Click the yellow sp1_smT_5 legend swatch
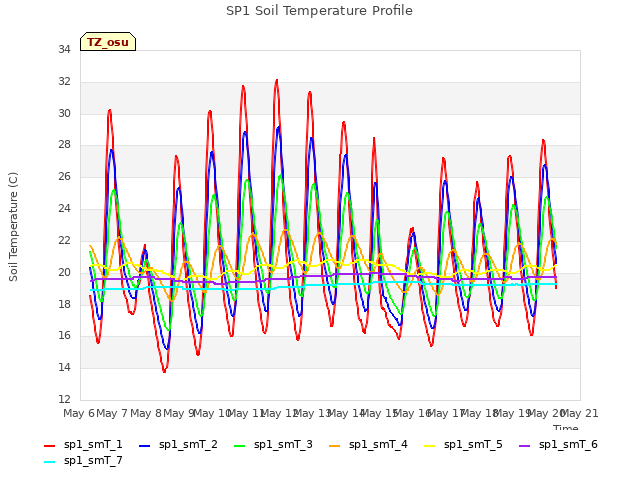640x480 pixels. 429,446
